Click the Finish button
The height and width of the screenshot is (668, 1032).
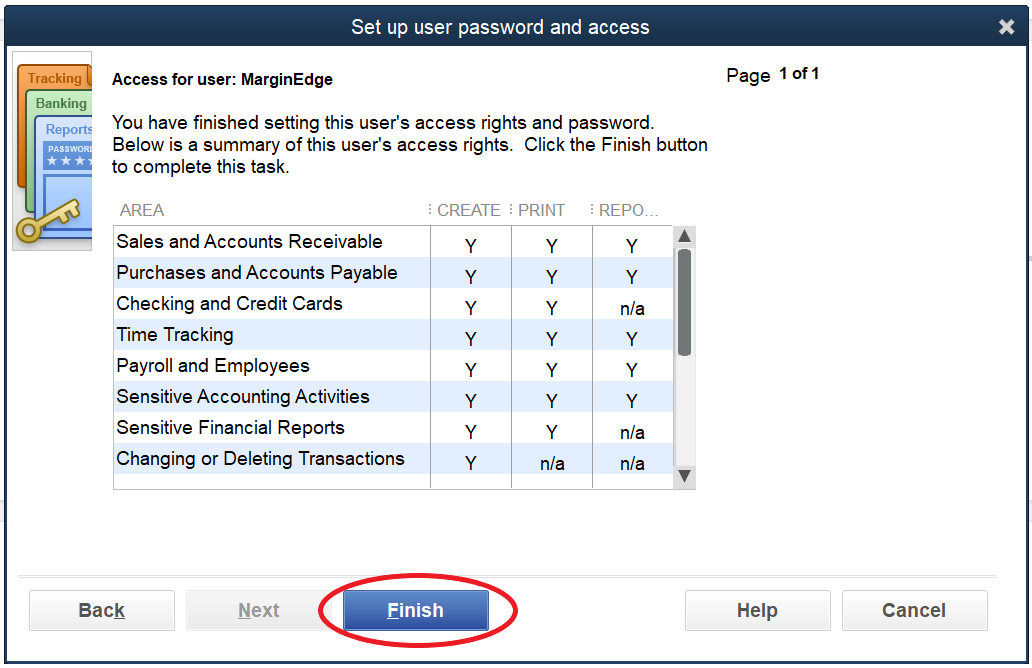click(415, 610)
